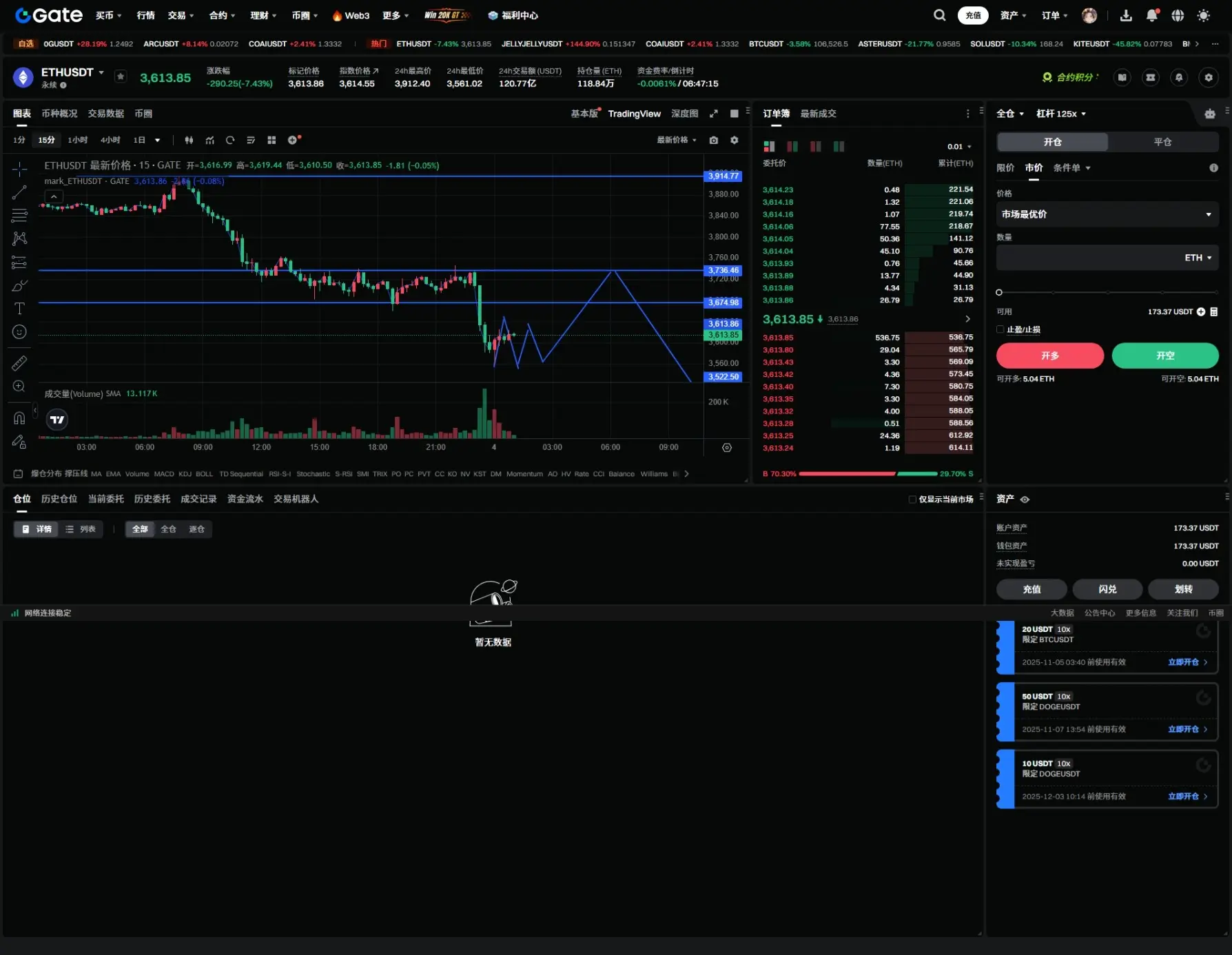
Task: Click the 闪兑 convert button
Action: [x=1107, y=589]
